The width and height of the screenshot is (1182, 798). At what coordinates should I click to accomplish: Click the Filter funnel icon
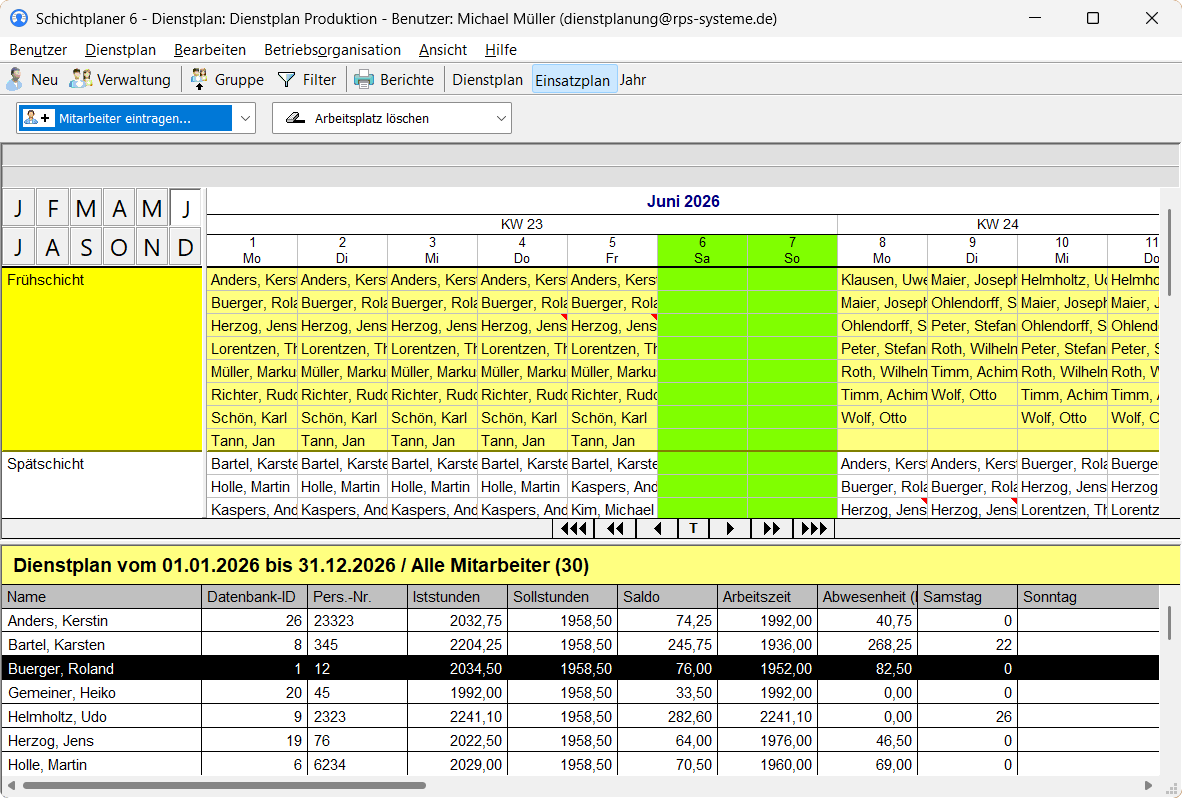(x=286, y=80)
